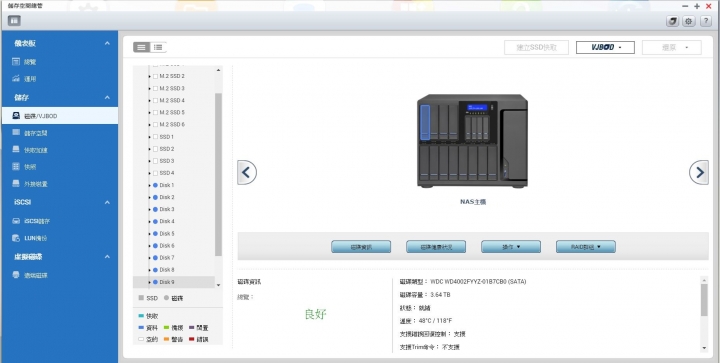Toggle the M.2 SSD 6 square box
Viewport: 720px width, 363px height.
click(x=155, y=124)
